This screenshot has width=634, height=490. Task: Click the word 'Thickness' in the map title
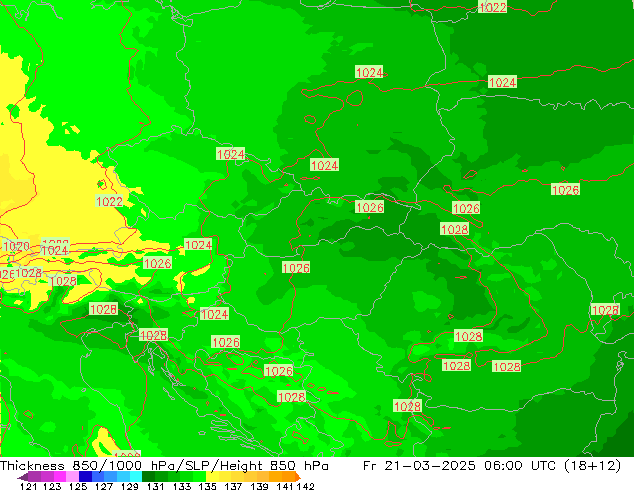(x=32, y=466)
